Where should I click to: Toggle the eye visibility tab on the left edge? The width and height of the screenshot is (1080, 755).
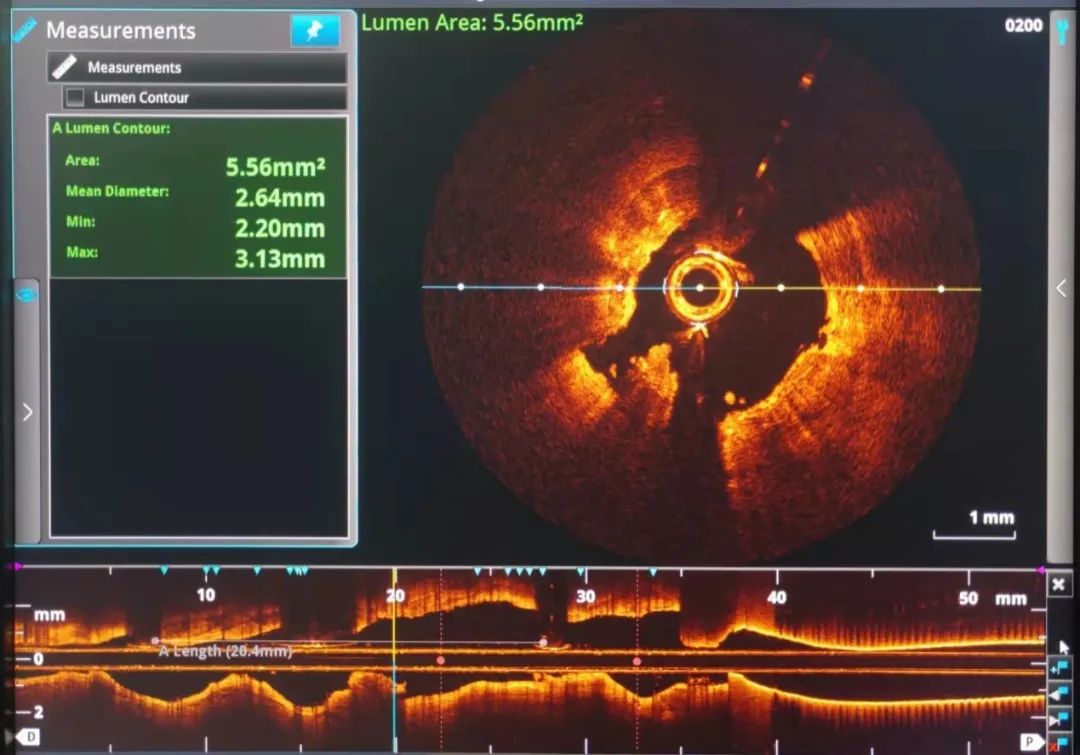[x=27, y=295]
